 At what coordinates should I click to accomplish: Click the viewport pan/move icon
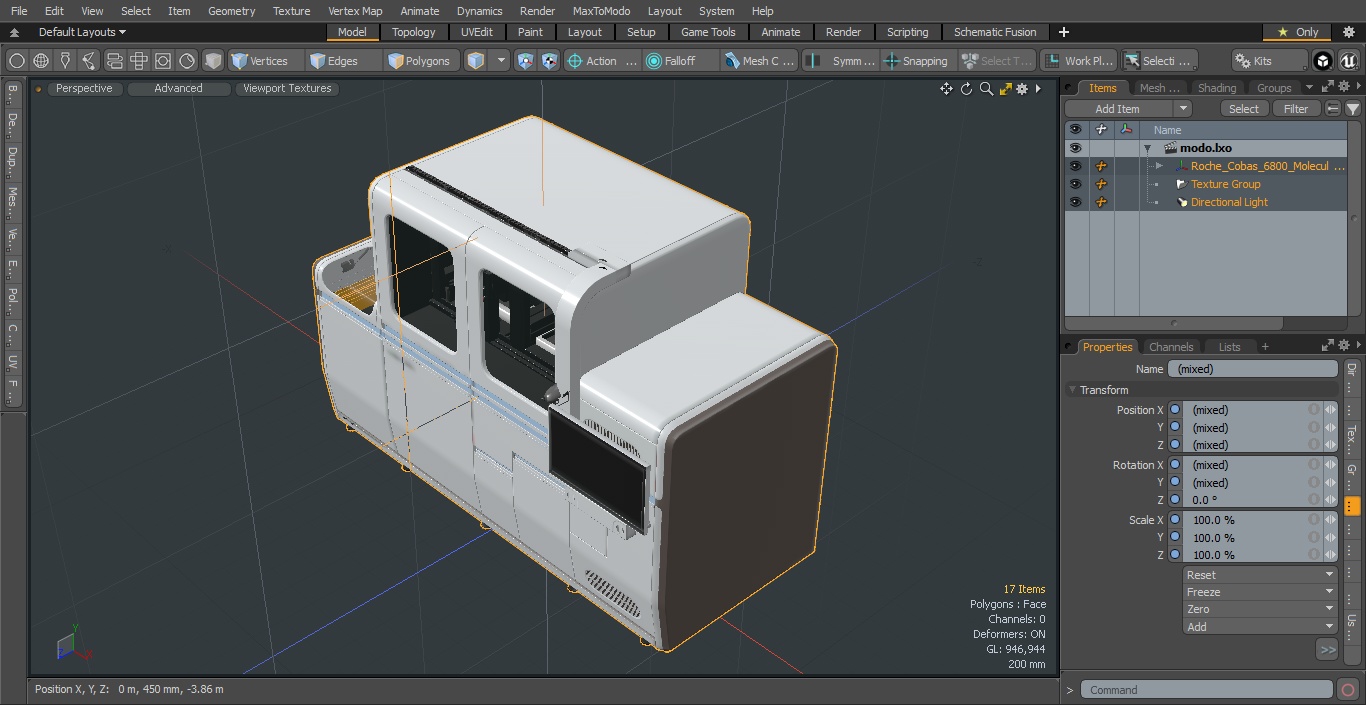tap(946, 89)
